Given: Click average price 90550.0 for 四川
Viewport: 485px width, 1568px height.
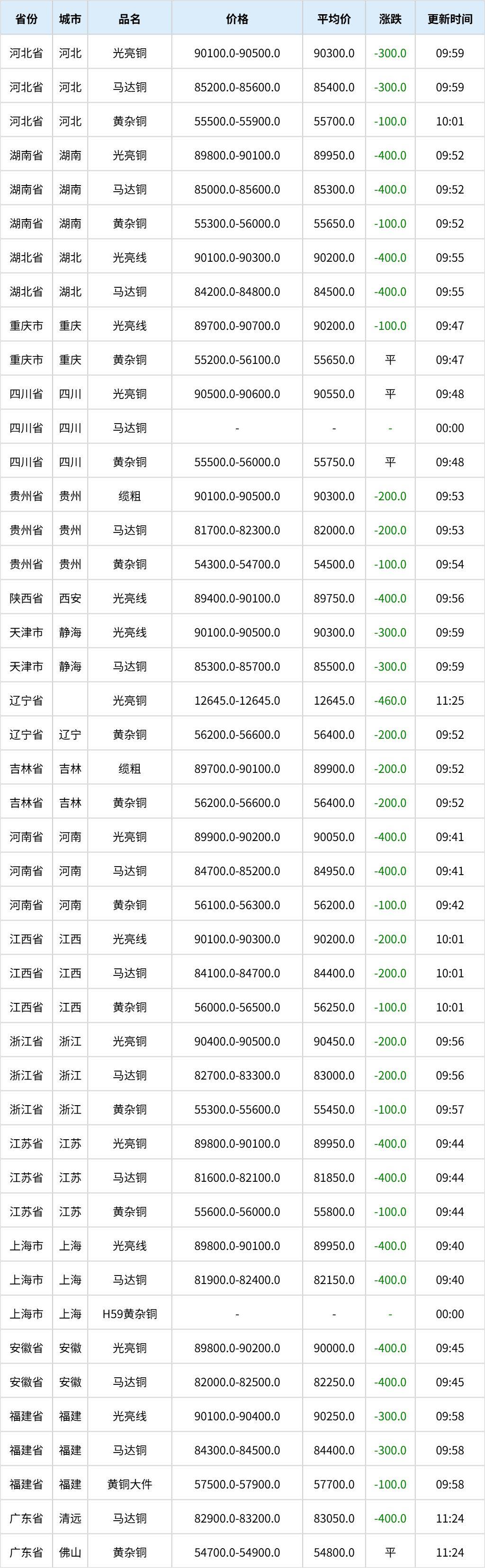Looking at the screenshot, I should (334, 394).
